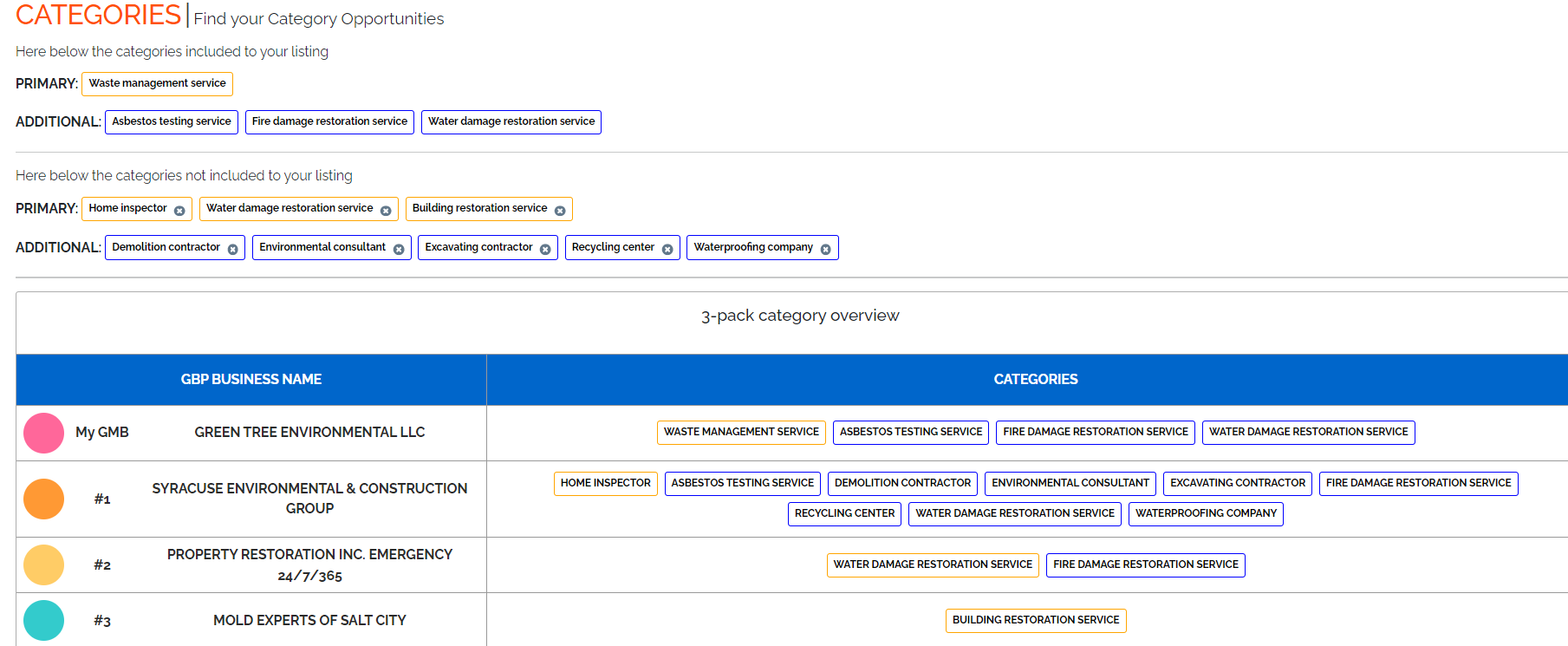The height and width of the screenshot is (646, 1568).
Task: Click FIRE DAMAGE RESTORATION SERVICE in Property Restoration row
Action: (1146, 564)
